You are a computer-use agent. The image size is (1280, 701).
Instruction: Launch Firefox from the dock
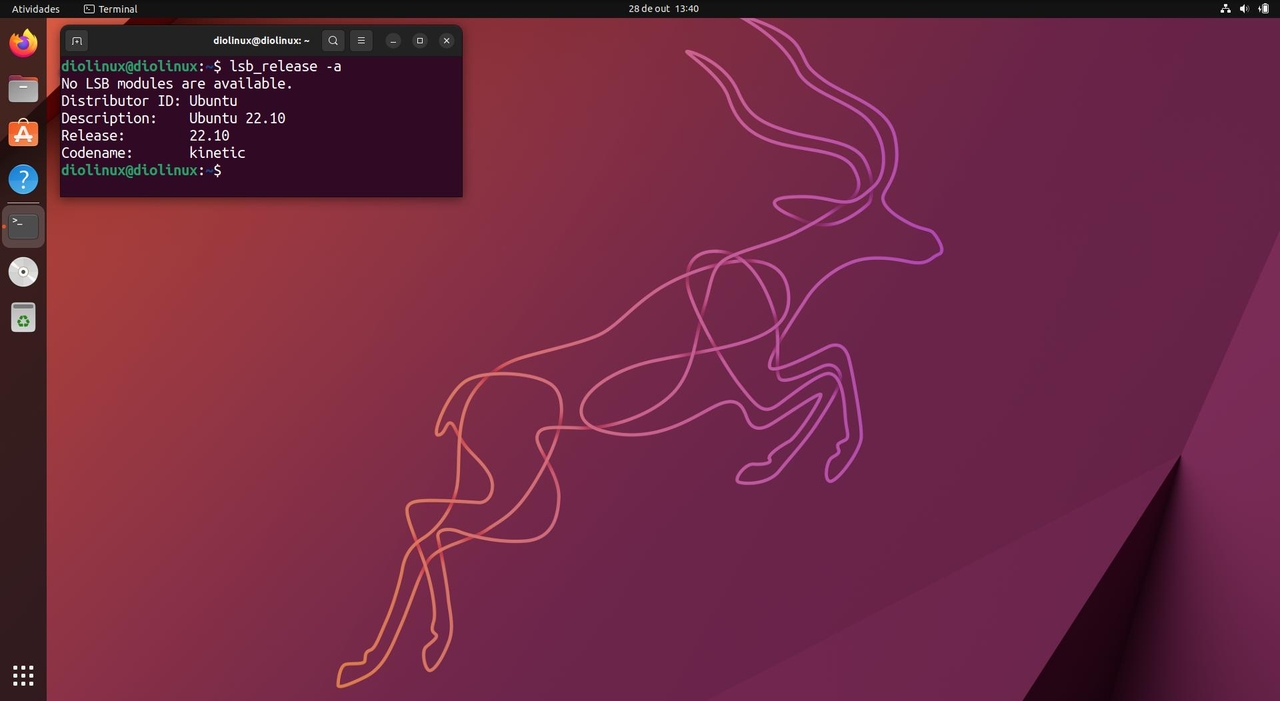click(x=23, y=43)
